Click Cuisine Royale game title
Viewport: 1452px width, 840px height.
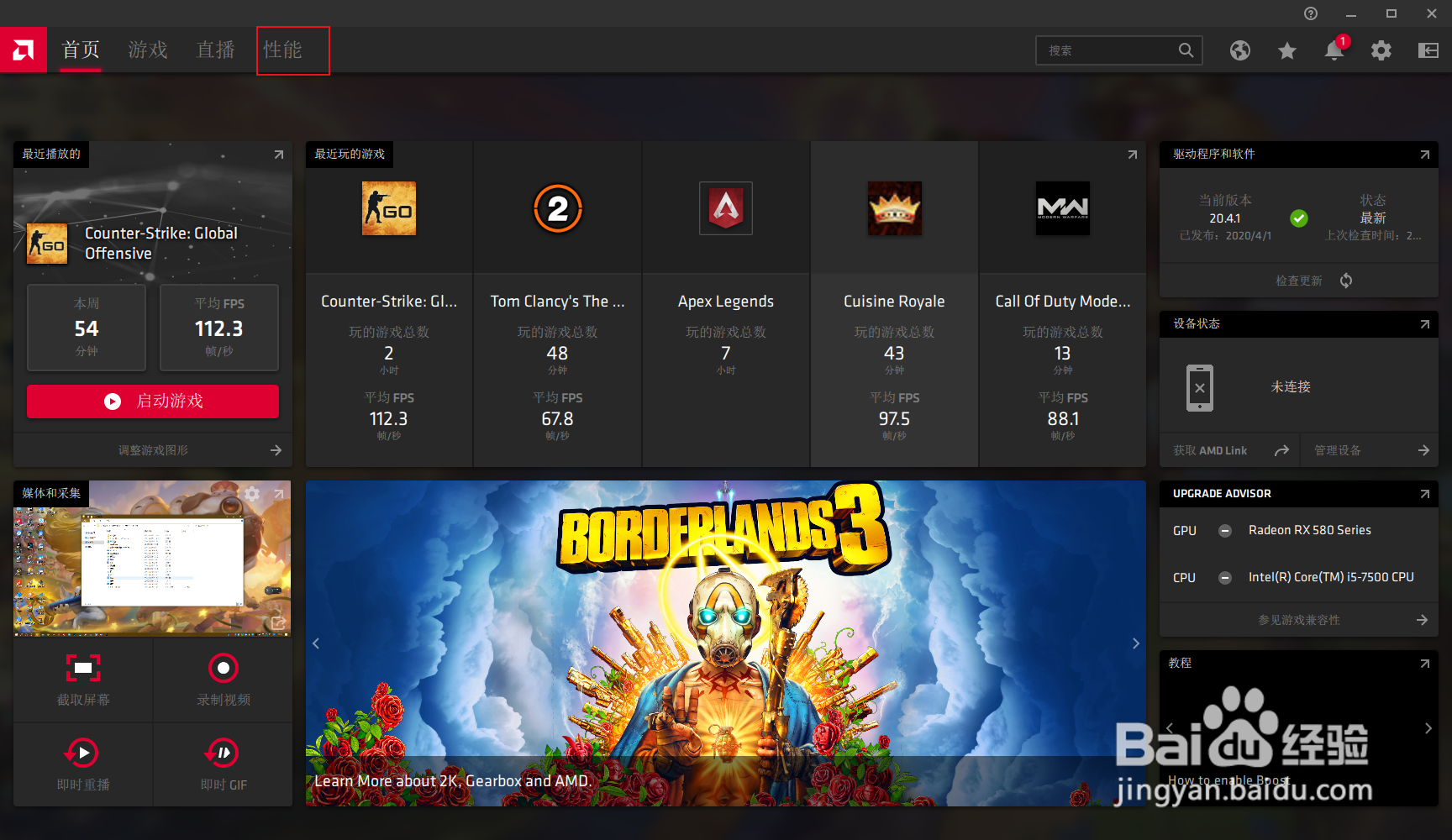click(894, 302)
